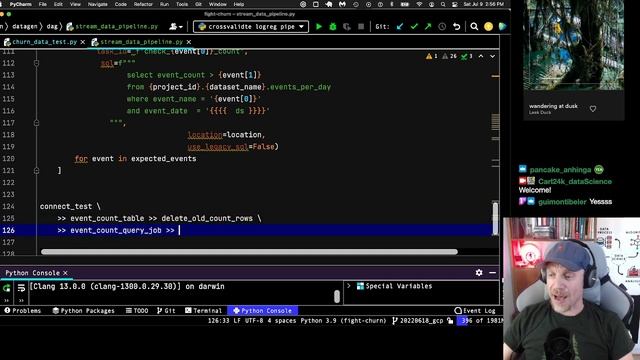Click editor horizontal scrollbar

(249, 252)
